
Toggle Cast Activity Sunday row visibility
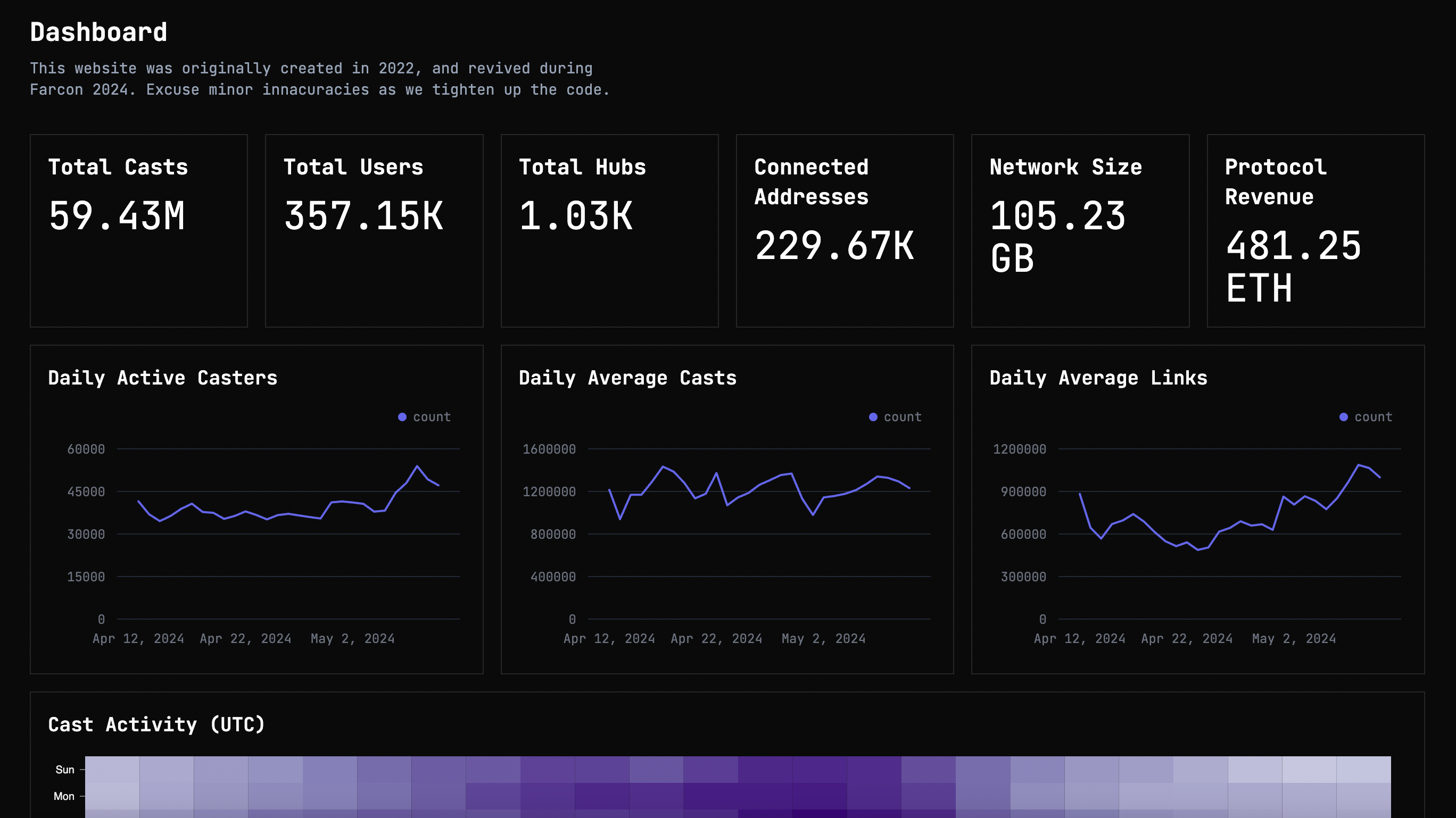(63, 769)
